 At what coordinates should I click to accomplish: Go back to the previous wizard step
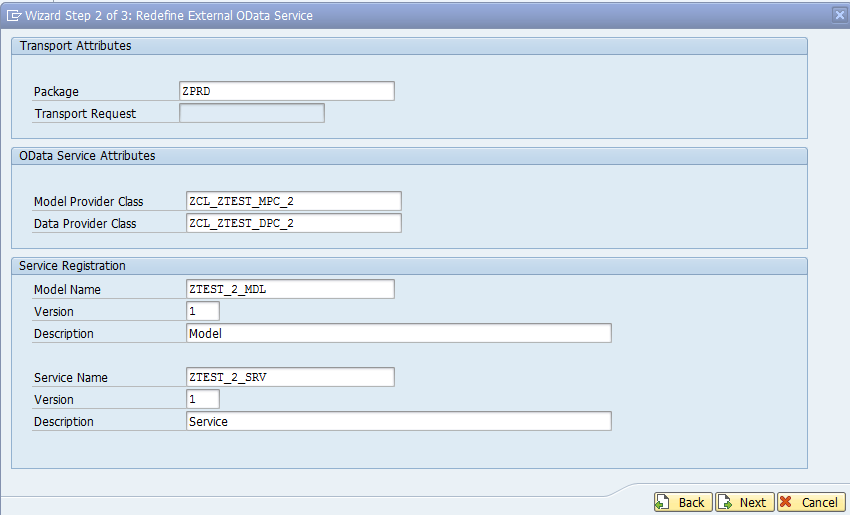(x=681, y=502)
